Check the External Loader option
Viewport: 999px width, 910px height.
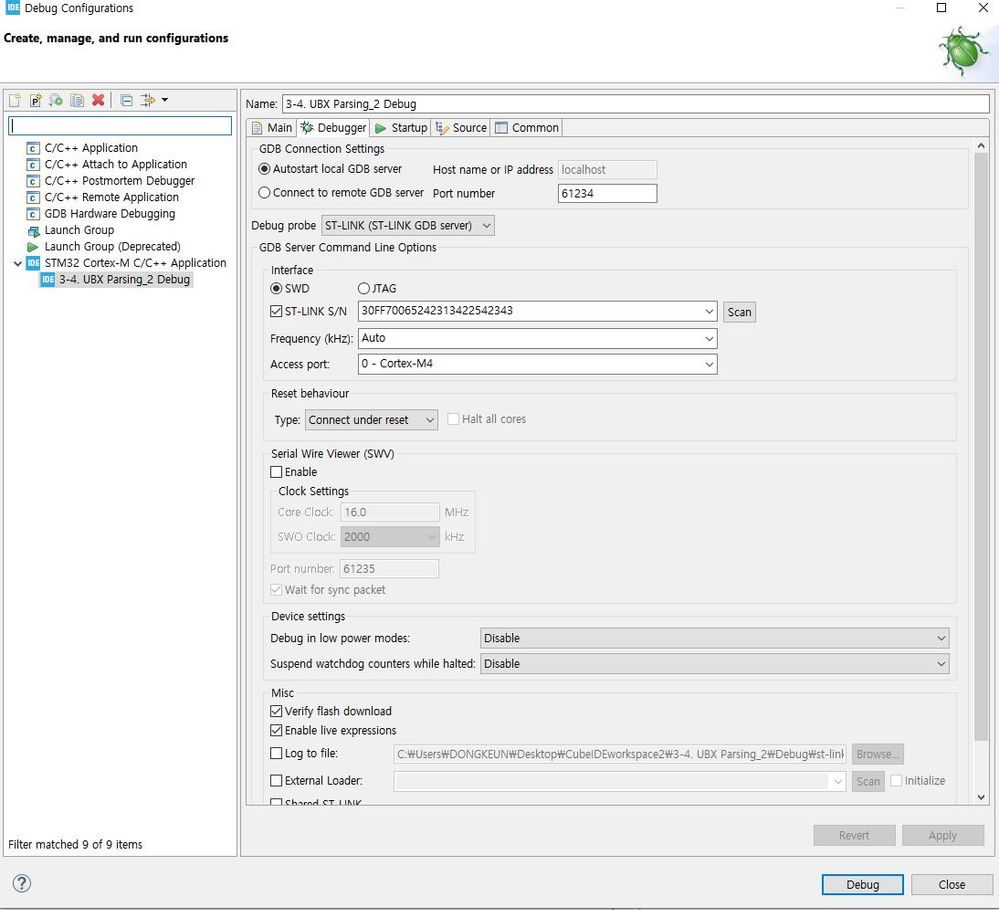point(276,781)
